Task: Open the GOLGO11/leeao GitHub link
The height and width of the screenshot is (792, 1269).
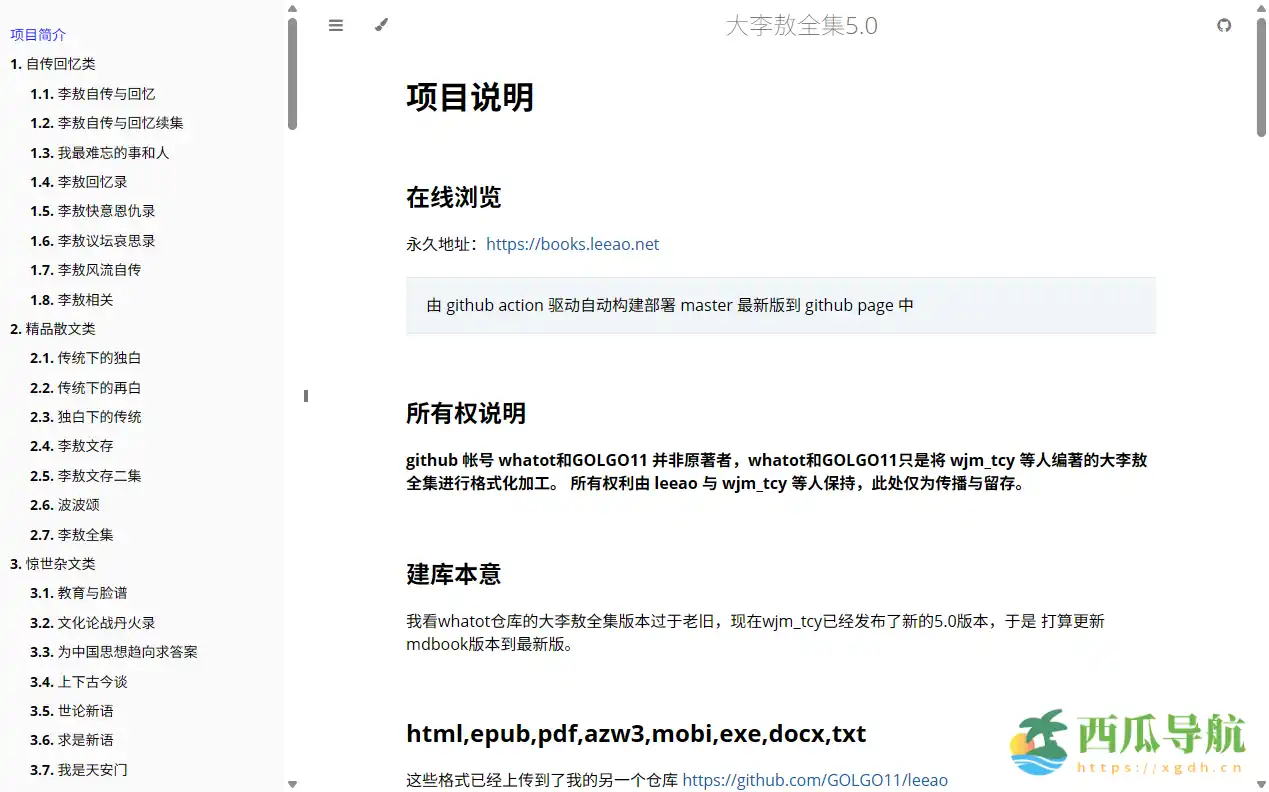Action: pos(815,780)
